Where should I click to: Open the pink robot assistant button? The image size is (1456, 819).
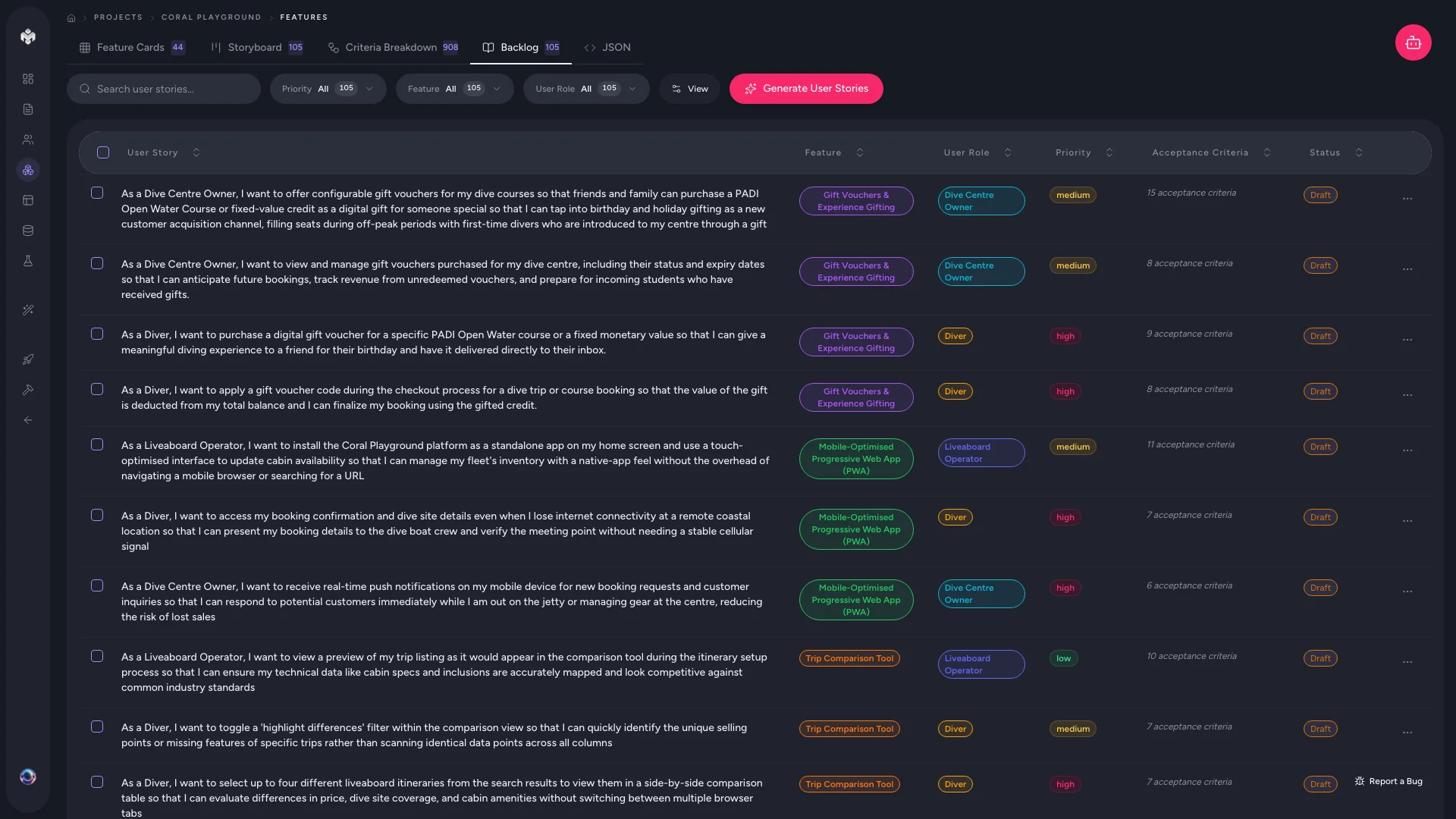[x=1413, y=42]
